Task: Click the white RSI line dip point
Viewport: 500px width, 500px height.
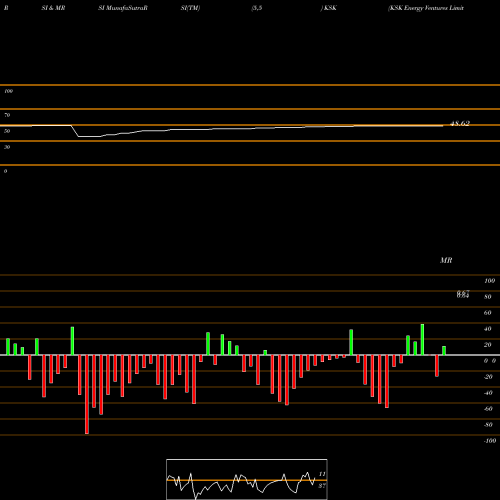Action: tap(79, 136)
